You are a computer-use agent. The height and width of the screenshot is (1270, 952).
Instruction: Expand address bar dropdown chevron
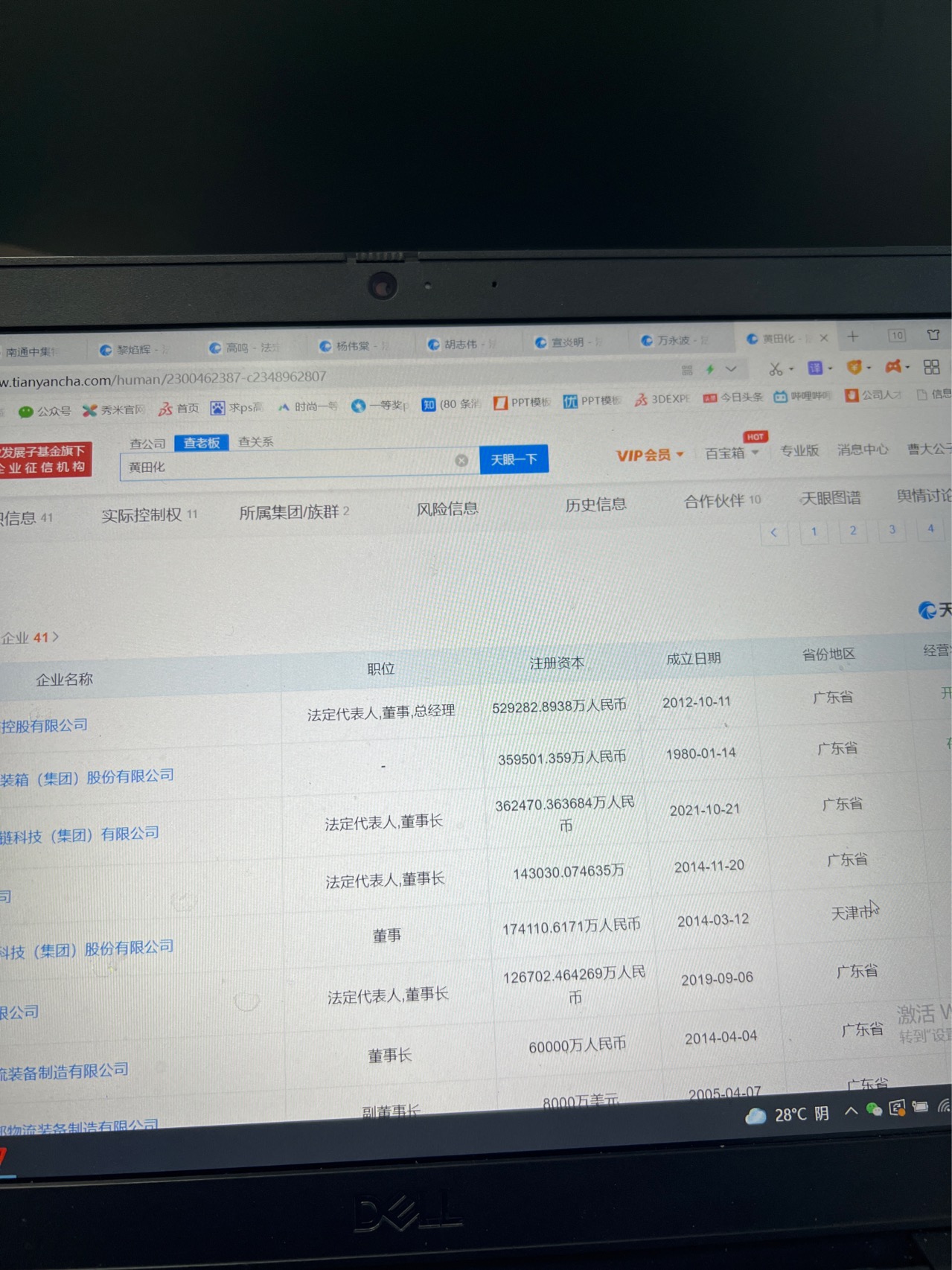[x=731, y=369]
